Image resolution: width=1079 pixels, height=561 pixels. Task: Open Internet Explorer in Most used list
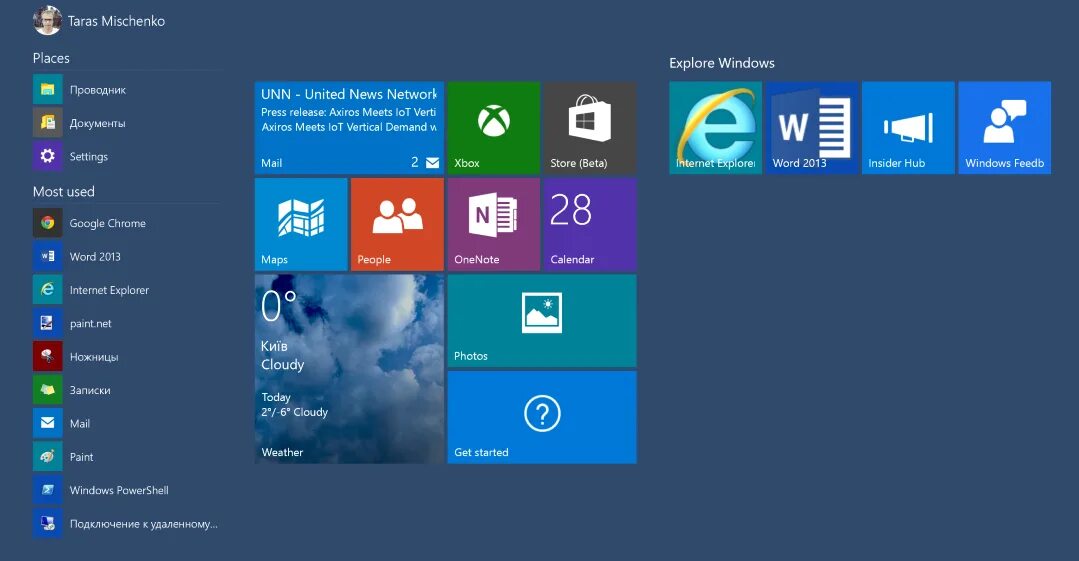[127, 290]
